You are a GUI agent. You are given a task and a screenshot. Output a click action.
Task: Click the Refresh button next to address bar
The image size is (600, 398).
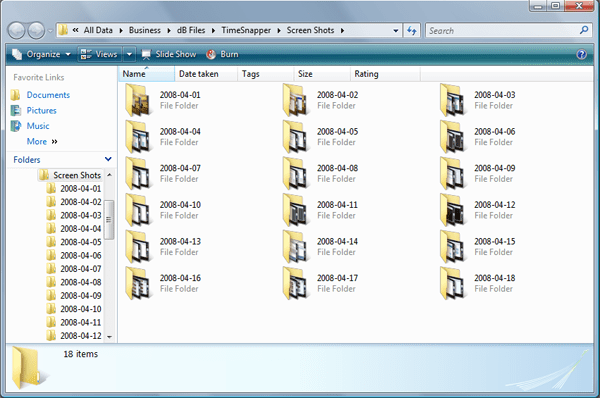click(412, 30)
